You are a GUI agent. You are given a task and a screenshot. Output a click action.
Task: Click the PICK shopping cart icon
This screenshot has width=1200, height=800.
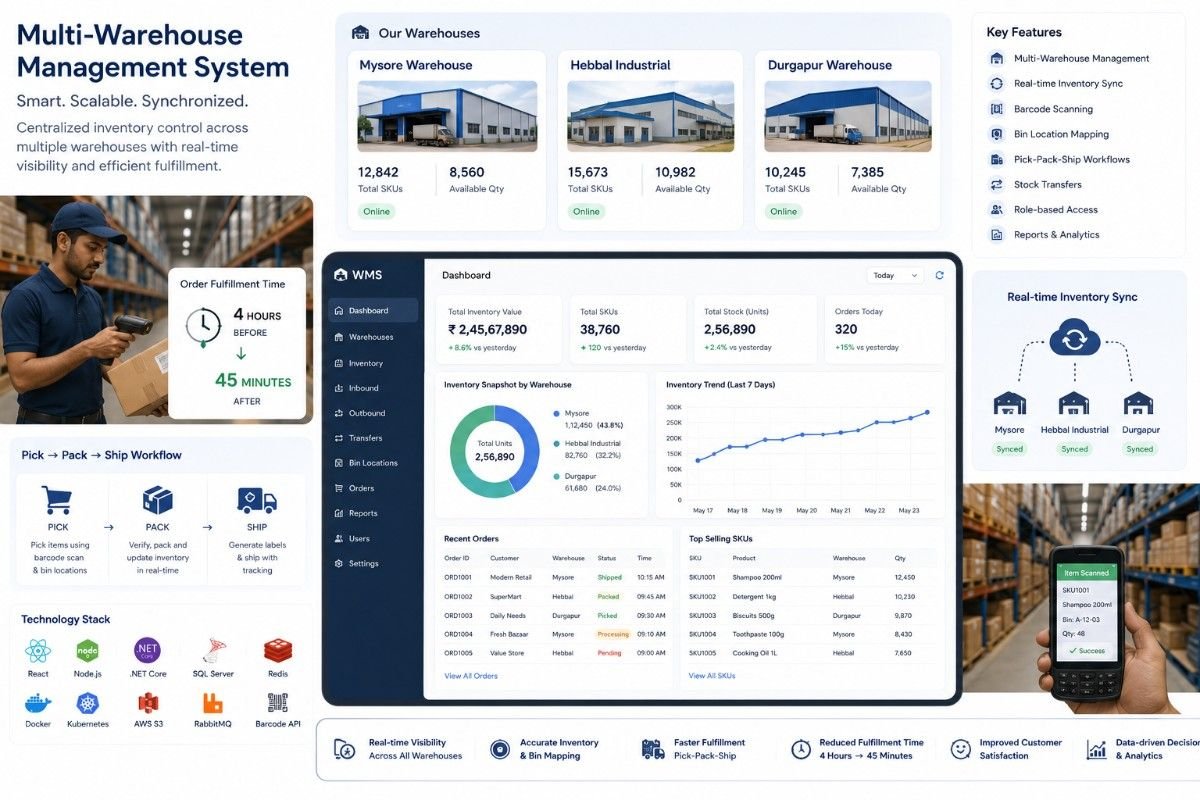(58, 500)
